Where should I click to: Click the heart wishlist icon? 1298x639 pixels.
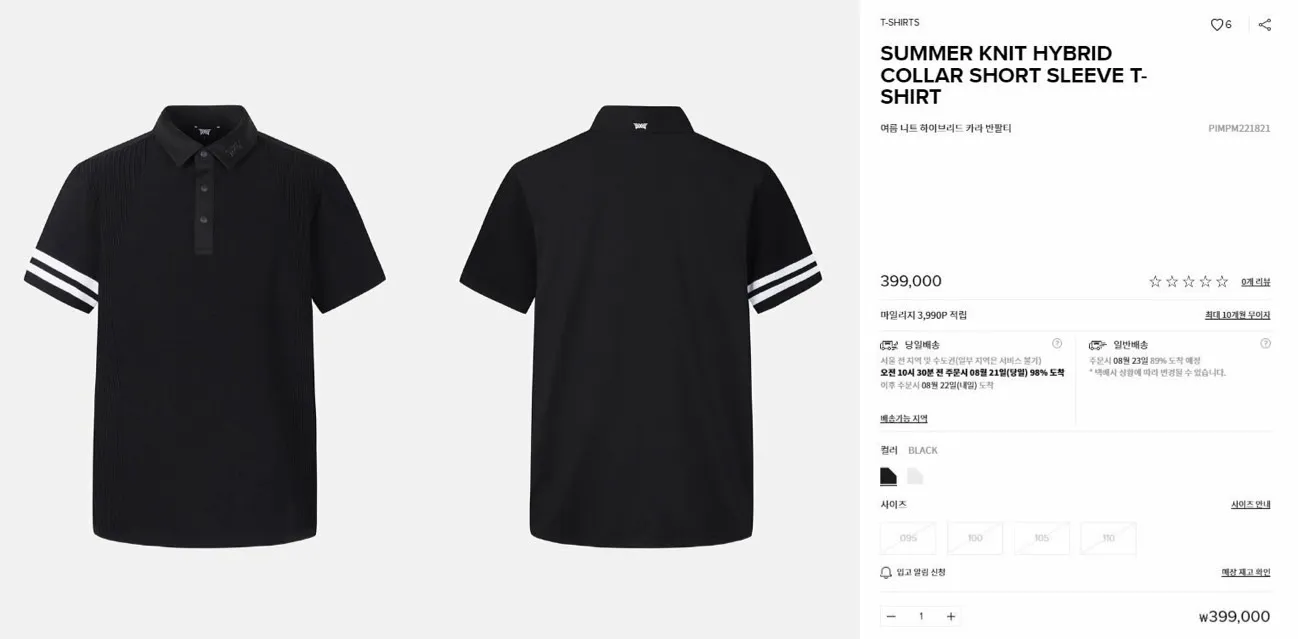1216,25
